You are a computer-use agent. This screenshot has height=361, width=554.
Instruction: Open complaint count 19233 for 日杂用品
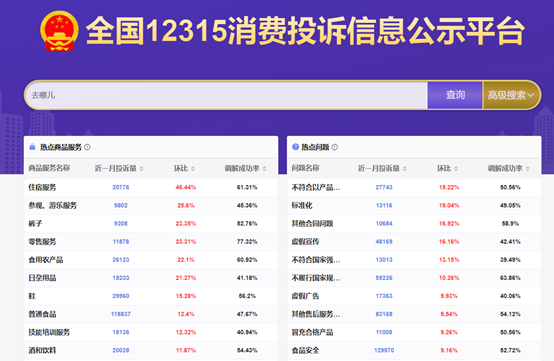[121, 278]
